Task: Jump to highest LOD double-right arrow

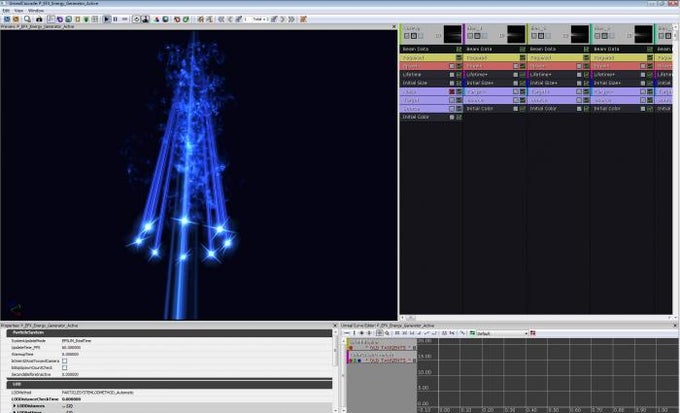Action: coord(291,19)
